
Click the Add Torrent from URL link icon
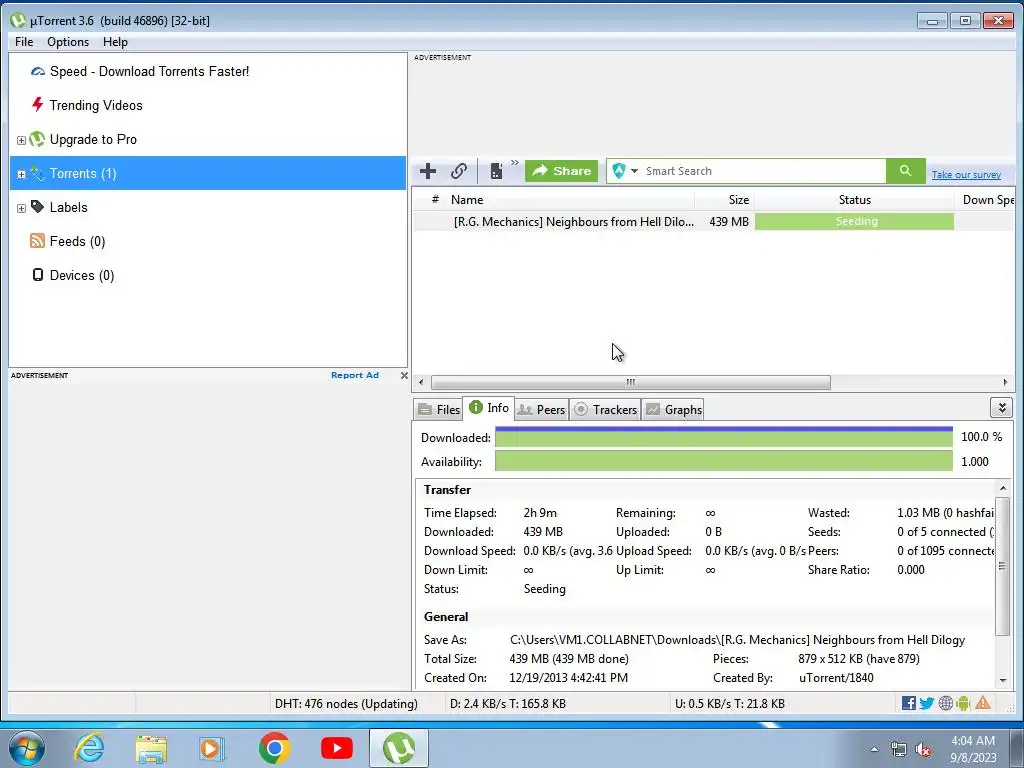[x=459, y=171]
